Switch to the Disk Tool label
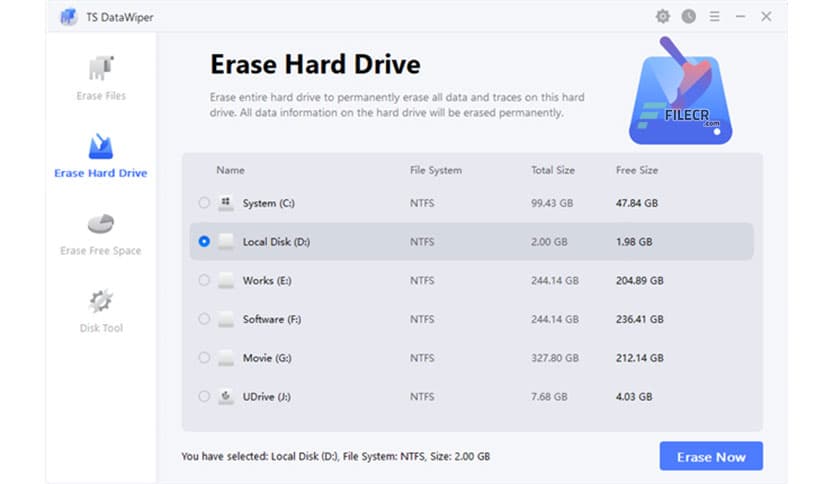Image resolution: width=836 pixels, height=484 pixels. coord(101,328)
